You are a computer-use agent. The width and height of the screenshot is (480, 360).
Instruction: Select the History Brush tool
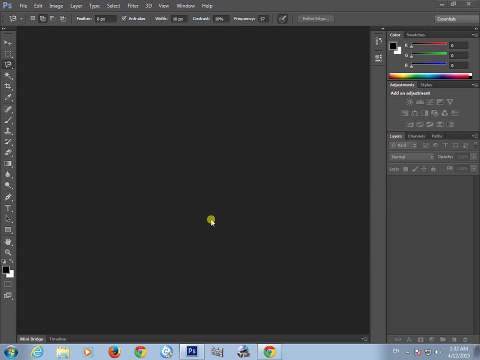8,142
